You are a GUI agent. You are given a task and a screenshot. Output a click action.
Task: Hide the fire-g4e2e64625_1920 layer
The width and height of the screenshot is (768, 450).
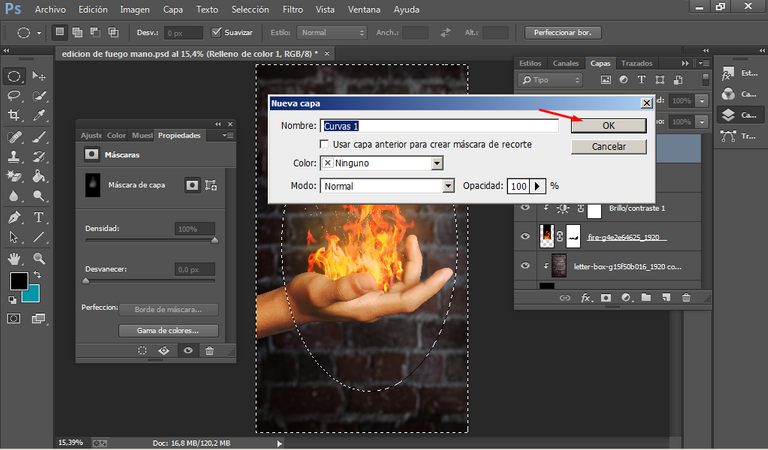525,237
